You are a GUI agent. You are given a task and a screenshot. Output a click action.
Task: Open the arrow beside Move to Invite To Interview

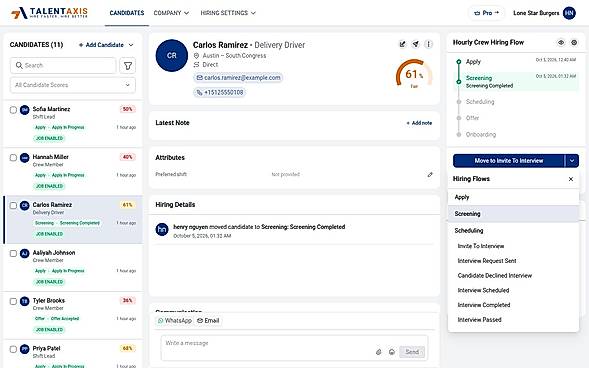tap(572, 161)
